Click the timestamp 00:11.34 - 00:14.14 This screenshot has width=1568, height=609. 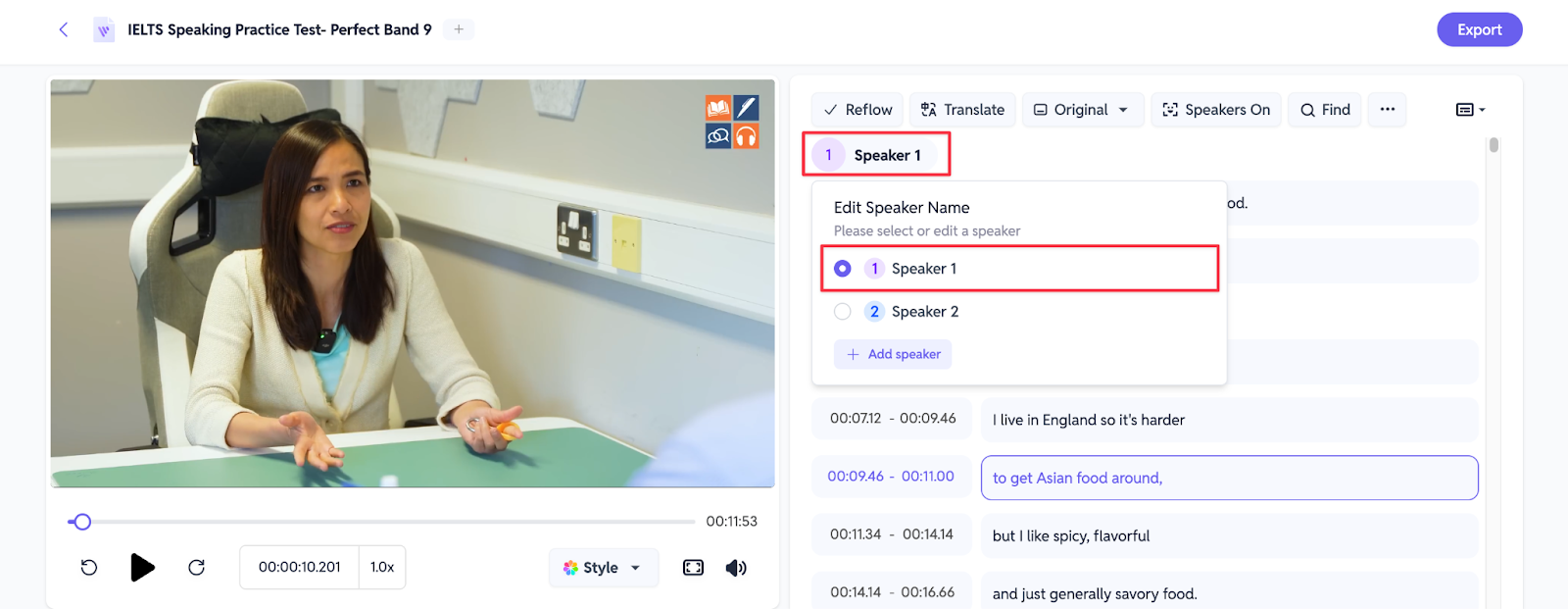point(892,534)
